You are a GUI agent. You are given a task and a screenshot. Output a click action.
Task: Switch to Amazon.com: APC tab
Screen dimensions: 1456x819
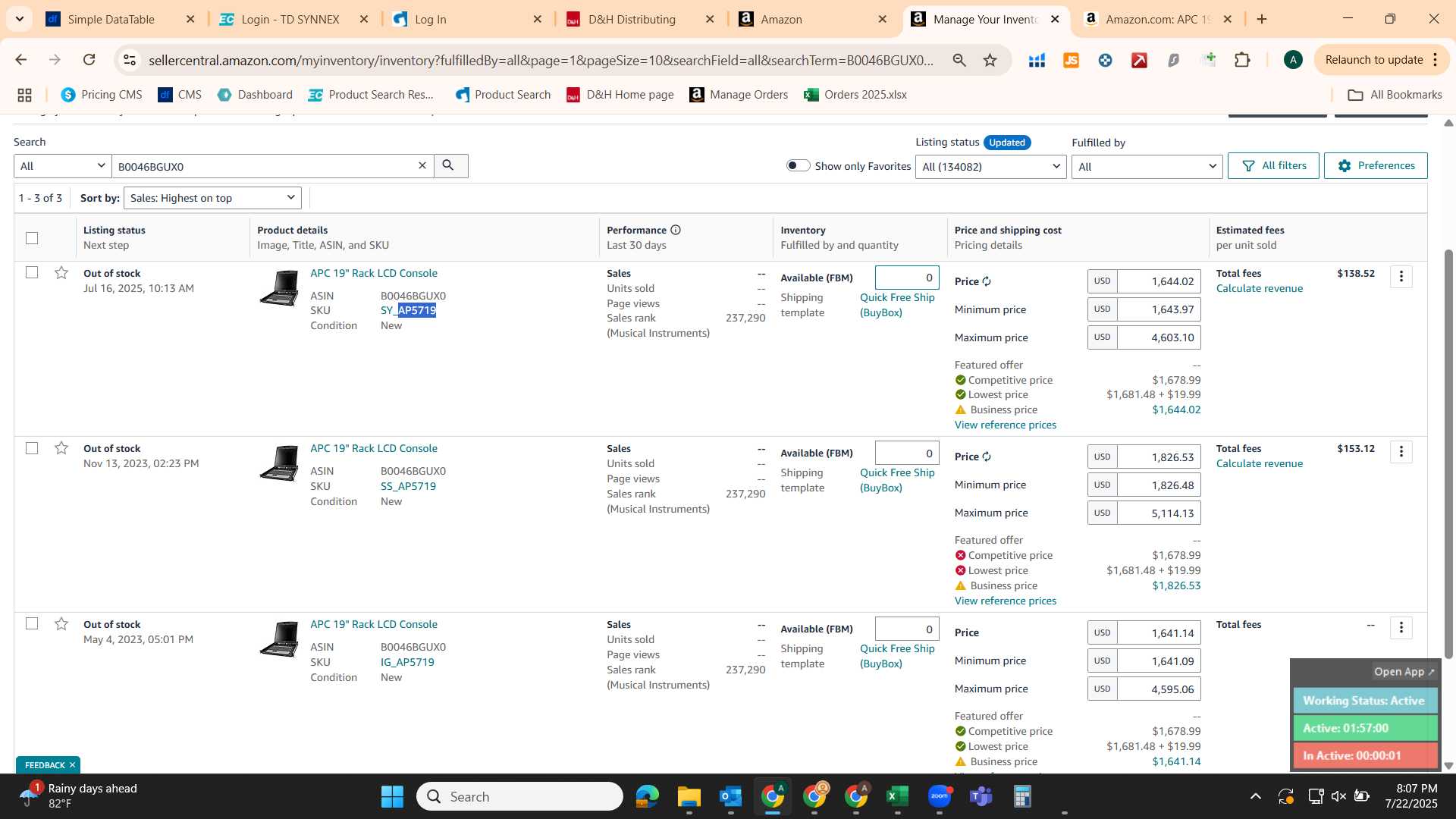coord(1157,19)
